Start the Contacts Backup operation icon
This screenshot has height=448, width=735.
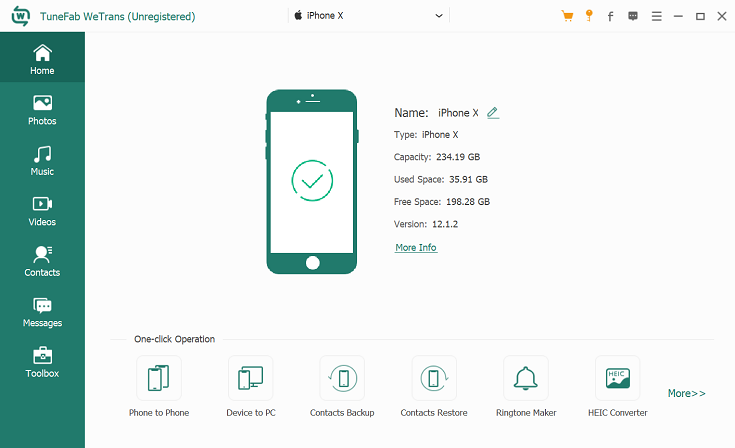coord(342,378)
